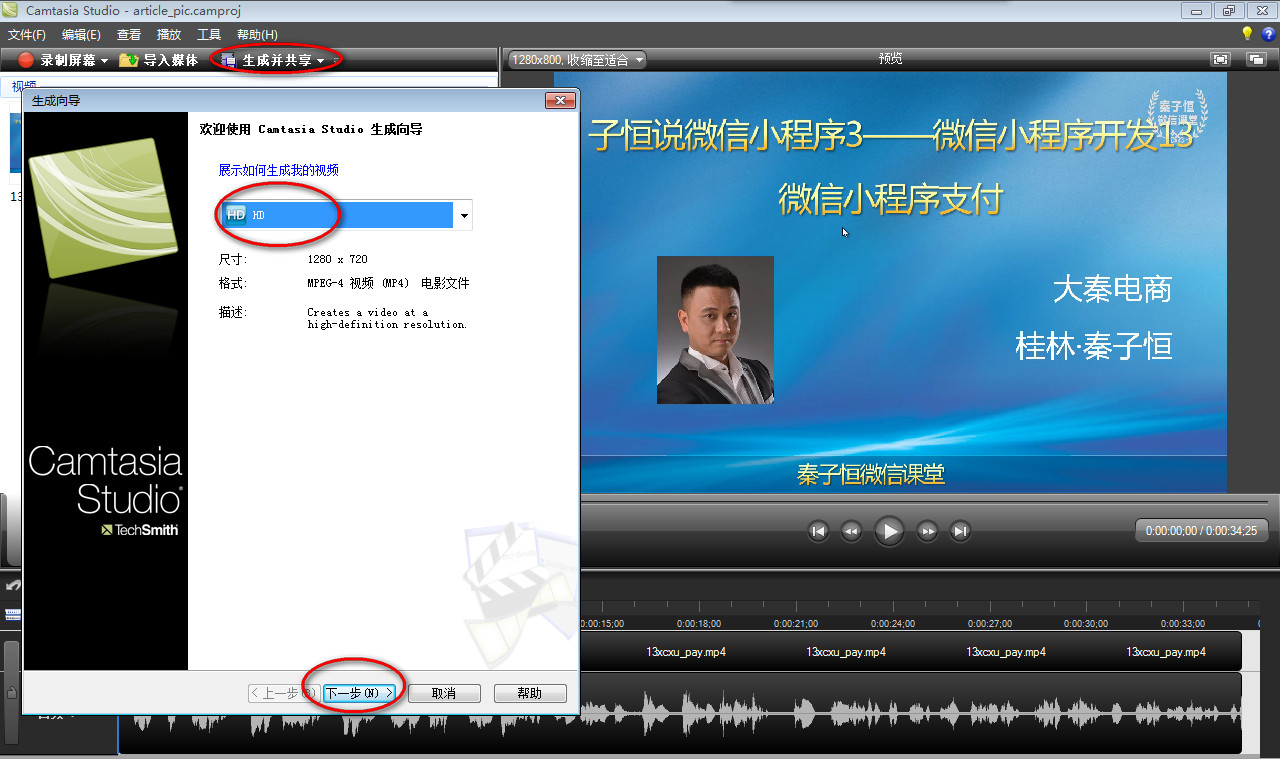
Task: Open the 帮助(H) menu
Action: pyautogui.click(x=257, y=35)
